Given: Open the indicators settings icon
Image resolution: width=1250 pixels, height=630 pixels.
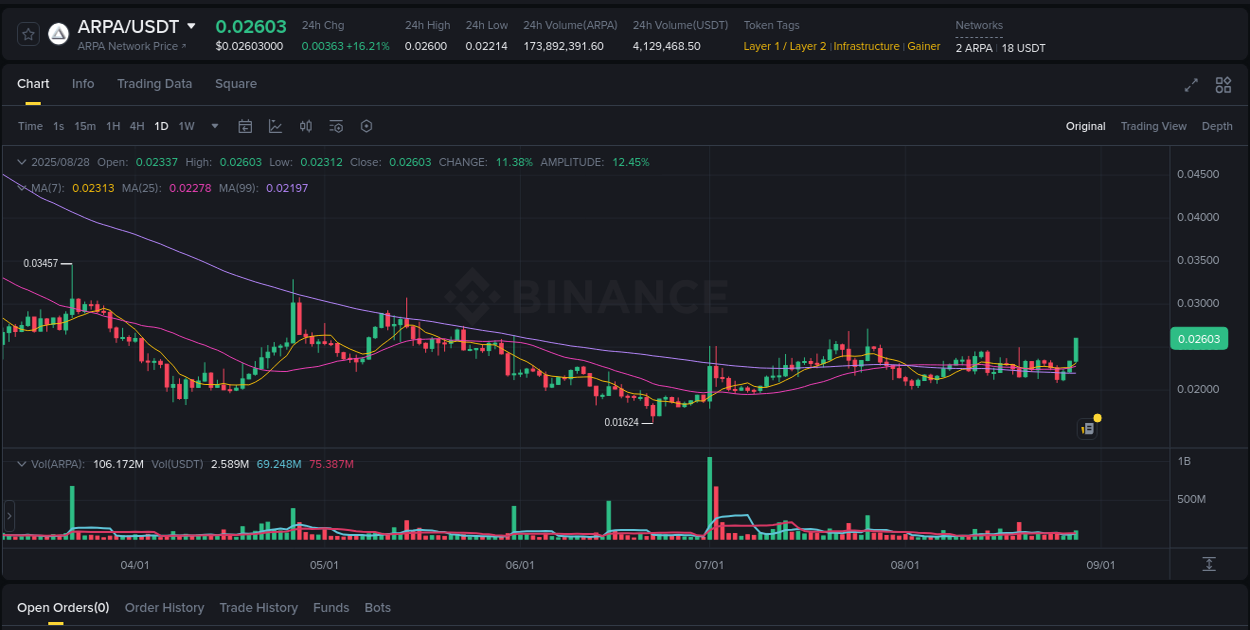Looking at the screenshot, I should (336, 126).
